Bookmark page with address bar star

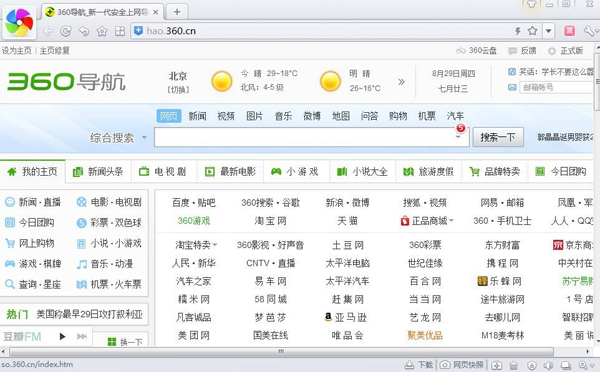tap(532, 31)
